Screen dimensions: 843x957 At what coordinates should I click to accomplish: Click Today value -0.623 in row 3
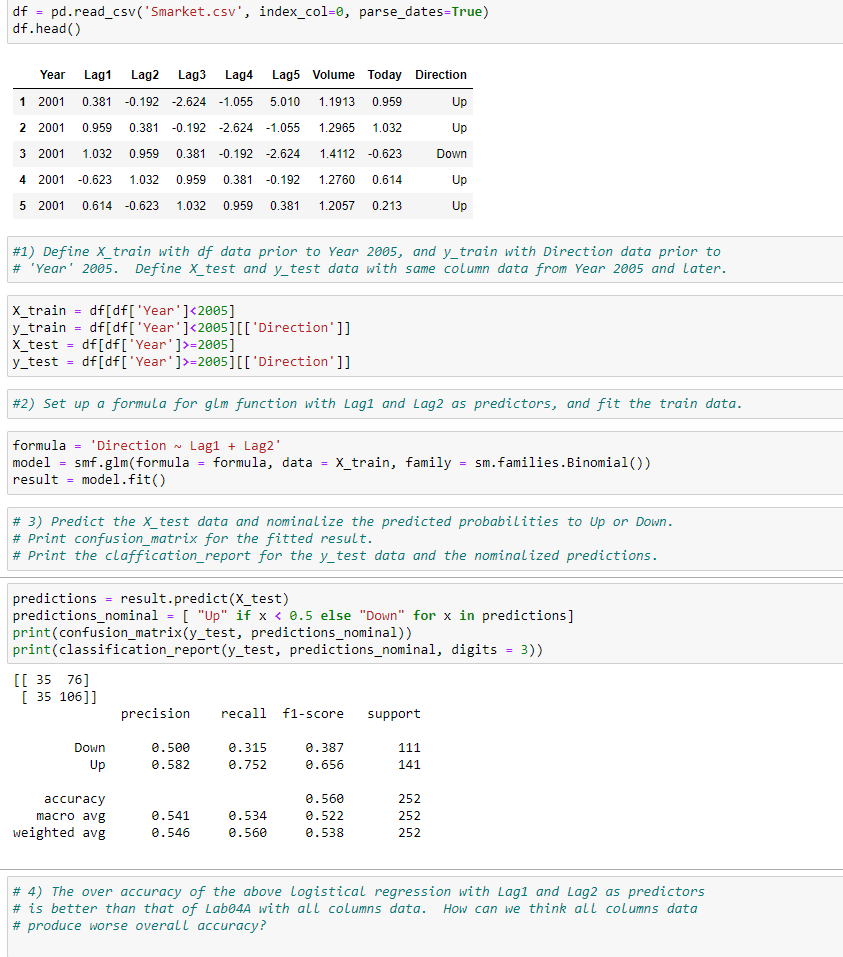(385, 154)
